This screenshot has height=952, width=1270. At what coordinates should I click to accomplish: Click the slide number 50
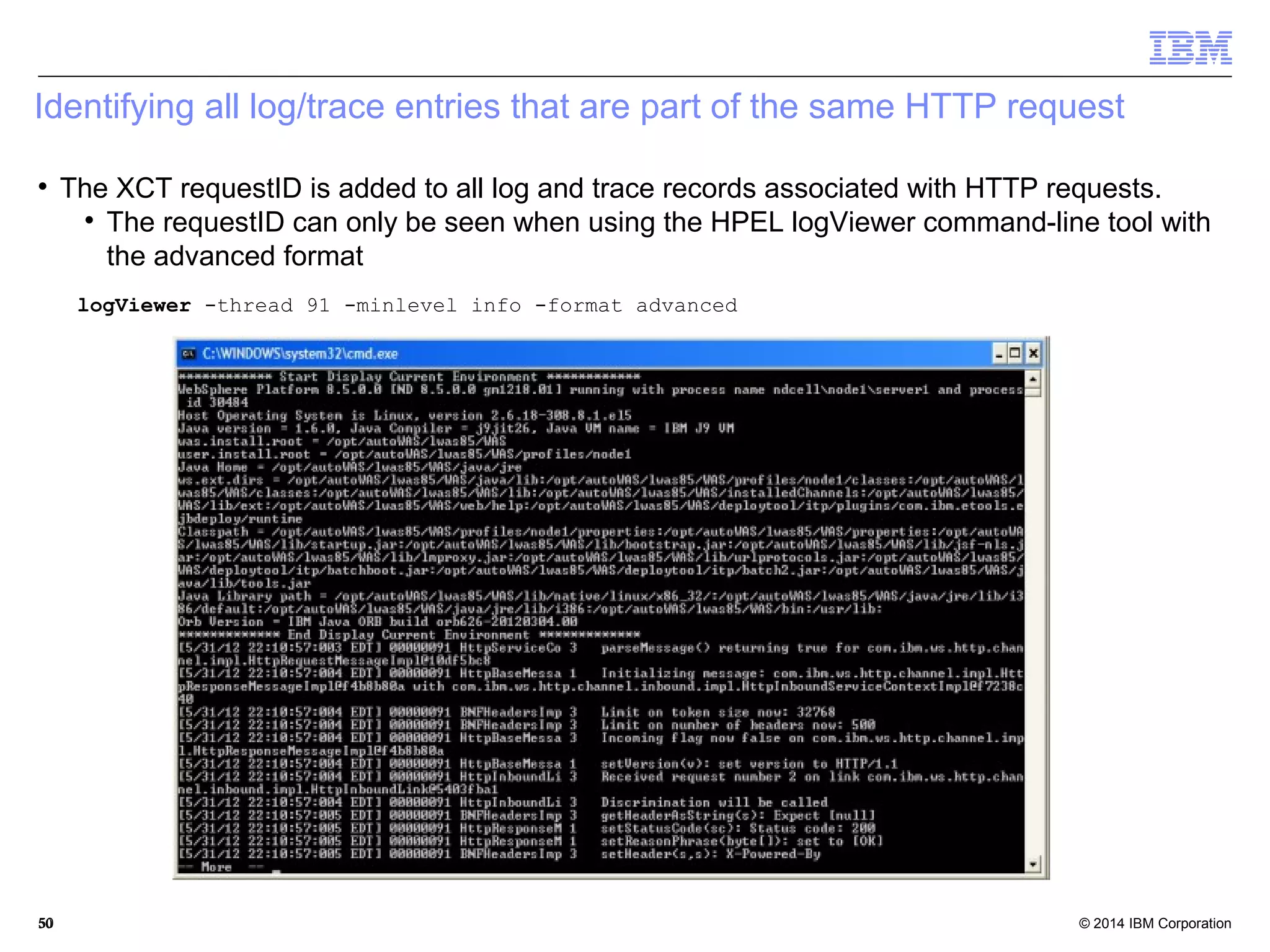coord(46,923)
